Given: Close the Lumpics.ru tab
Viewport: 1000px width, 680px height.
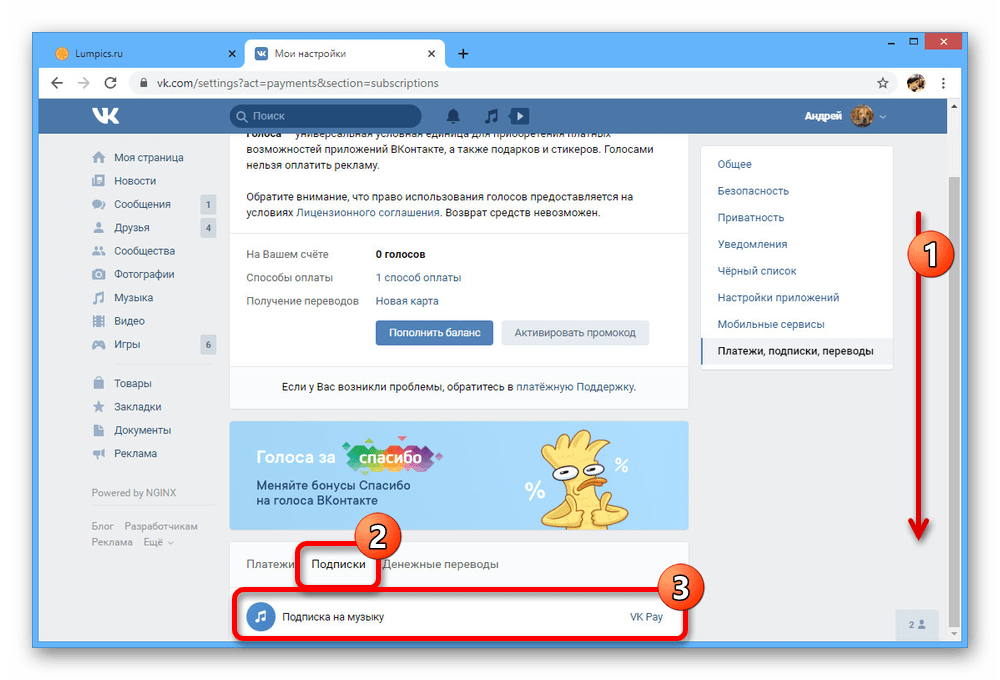Looking at the screenshot, I should pos(232,54).
